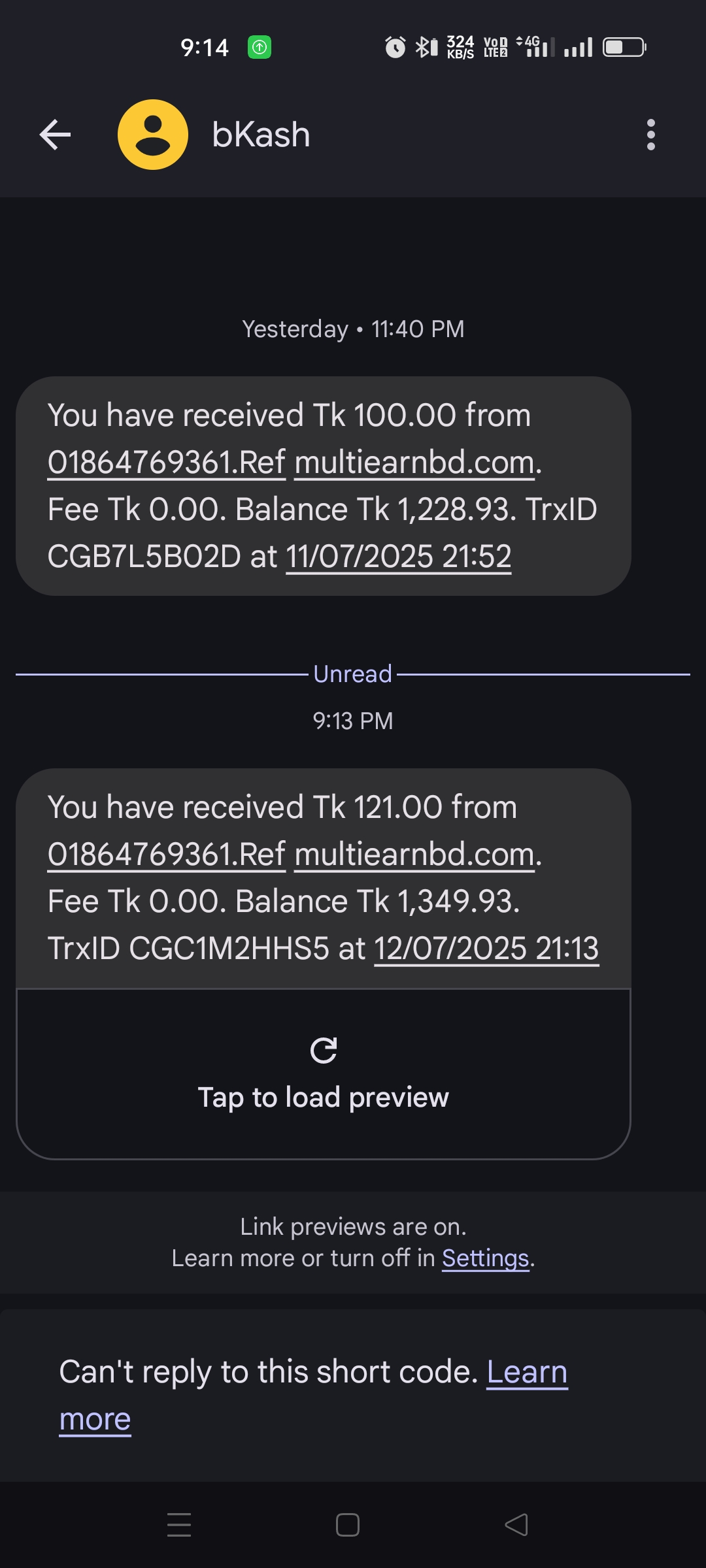Go back using the arrow icon
Image resolution: width=706 pixels, height=1568 pixels.
click(x=55, y=135)
